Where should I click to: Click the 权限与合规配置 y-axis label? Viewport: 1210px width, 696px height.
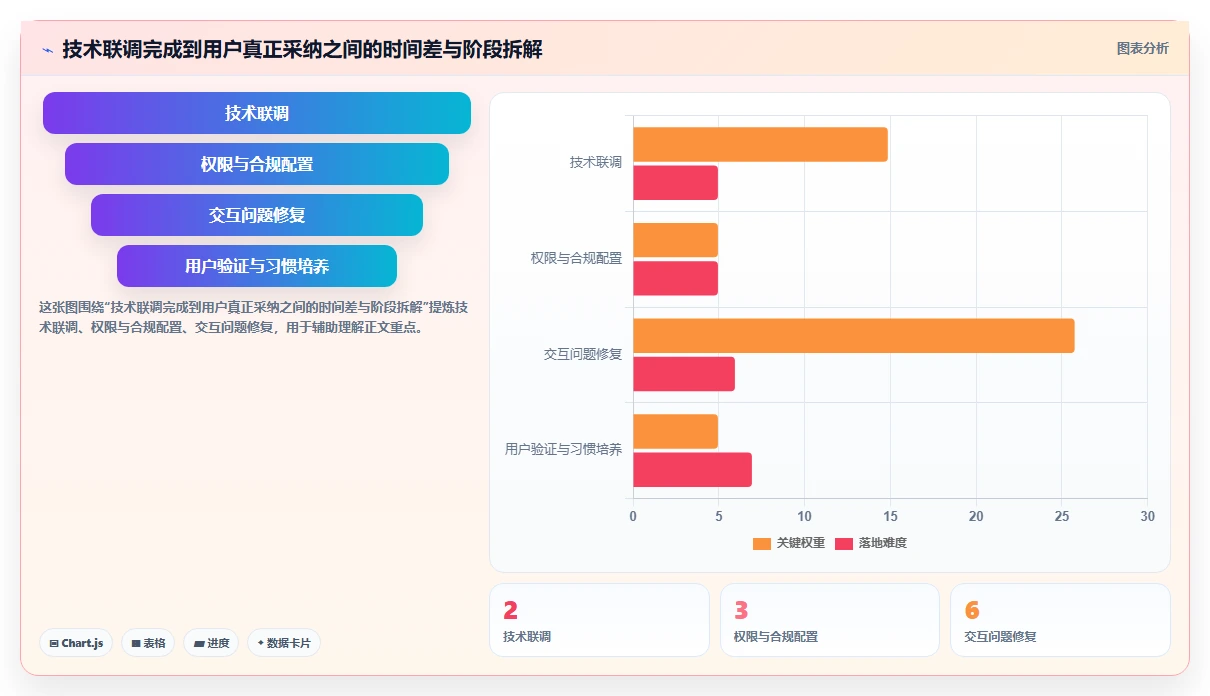tap(576, 258)
